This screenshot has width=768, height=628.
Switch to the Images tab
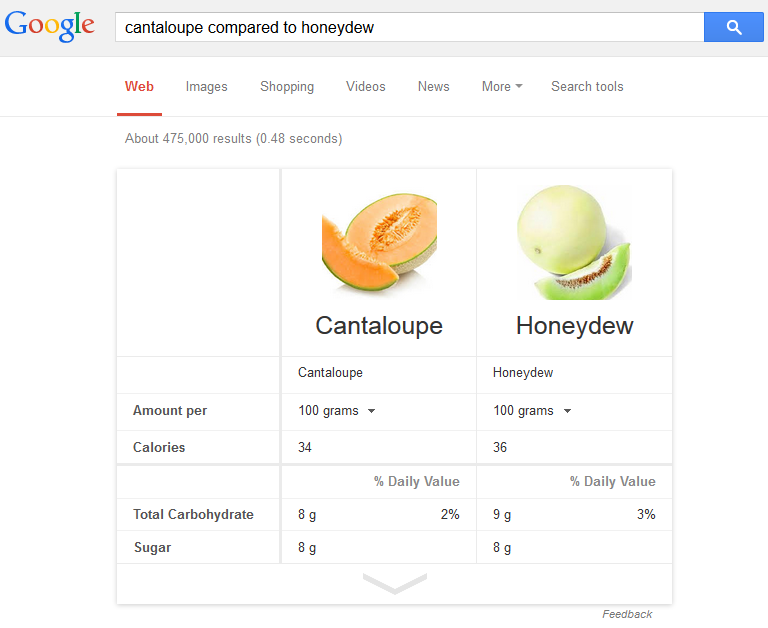206,87
